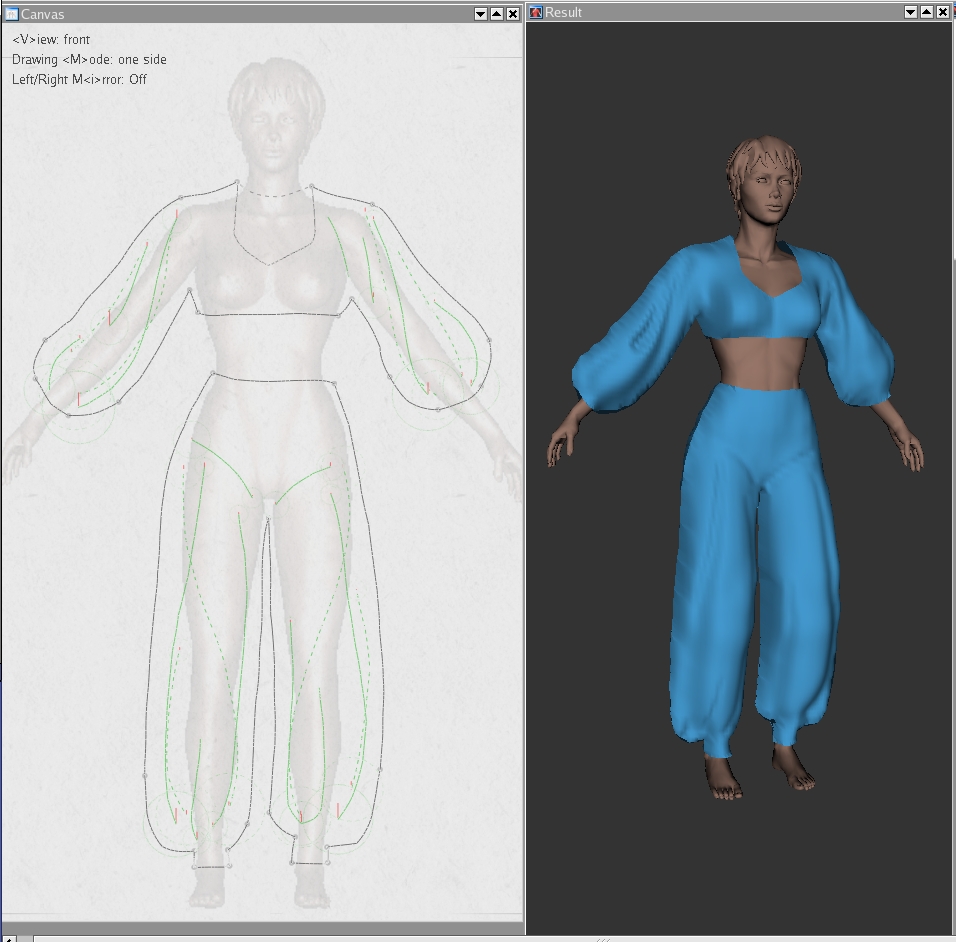This screenshot has height=942, width=956.
Task: Minimize the Canvas window with its down arrow
Action: pyautogui.click(x=480, y=14)
